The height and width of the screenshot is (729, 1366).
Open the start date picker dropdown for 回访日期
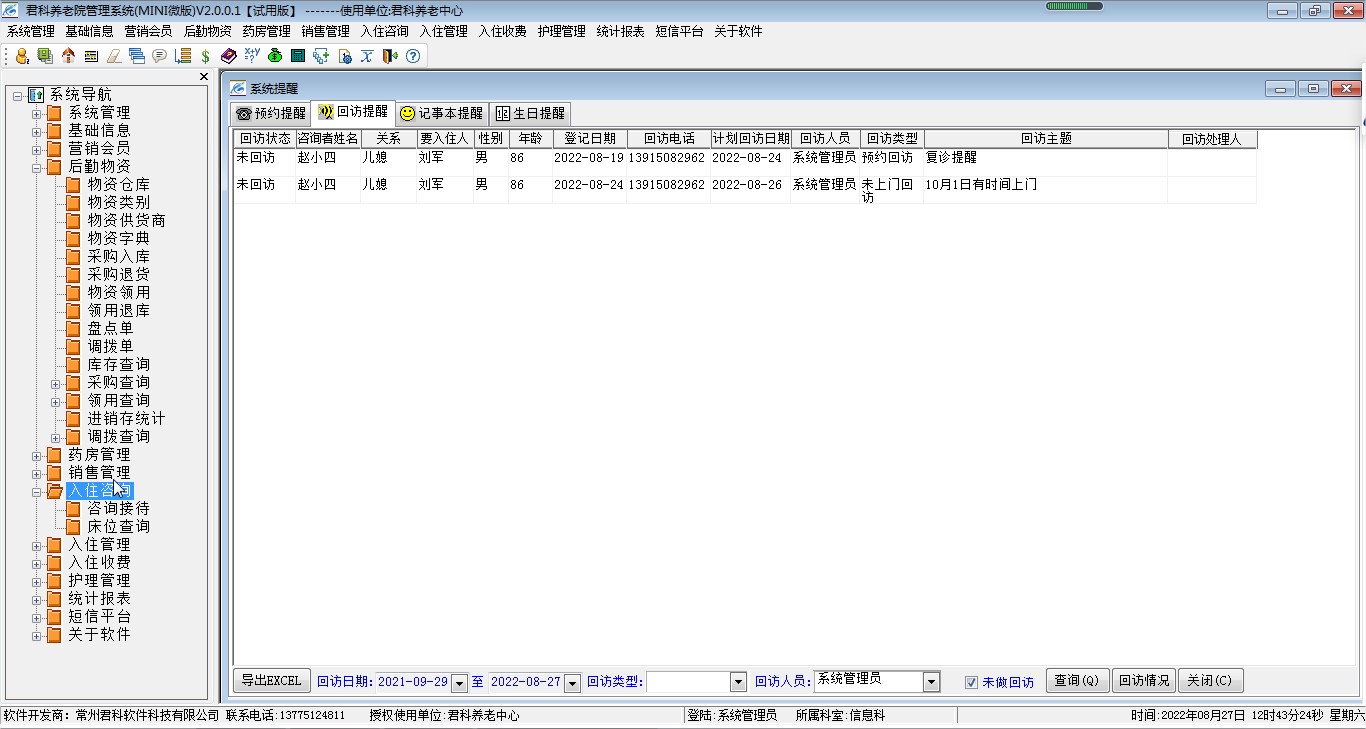point(459,683)
